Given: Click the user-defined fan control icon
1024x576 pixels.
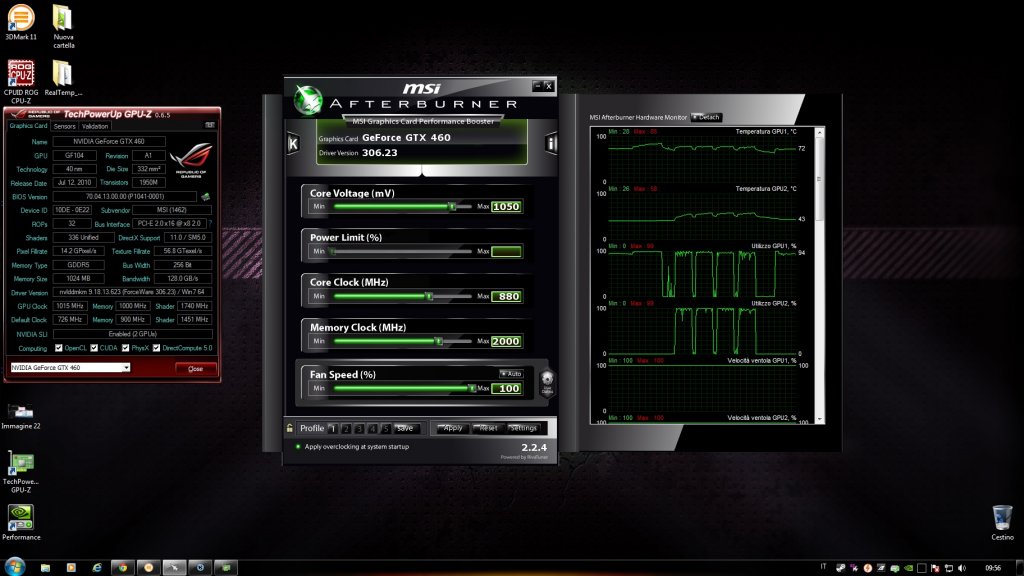Looking at the screenshot, I should coord(547,381).
